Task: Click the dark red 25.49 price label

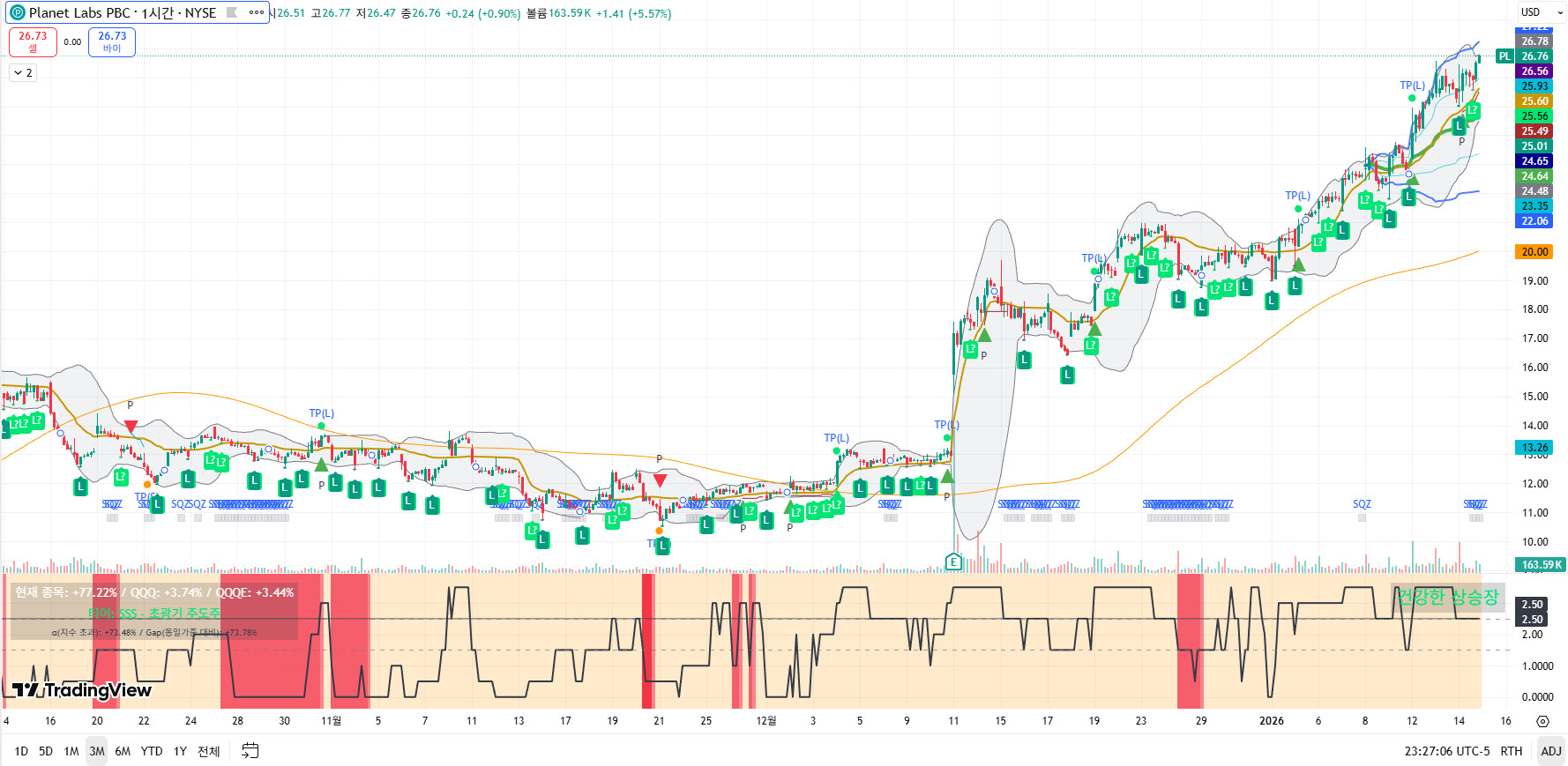Action: [1534, 131]
